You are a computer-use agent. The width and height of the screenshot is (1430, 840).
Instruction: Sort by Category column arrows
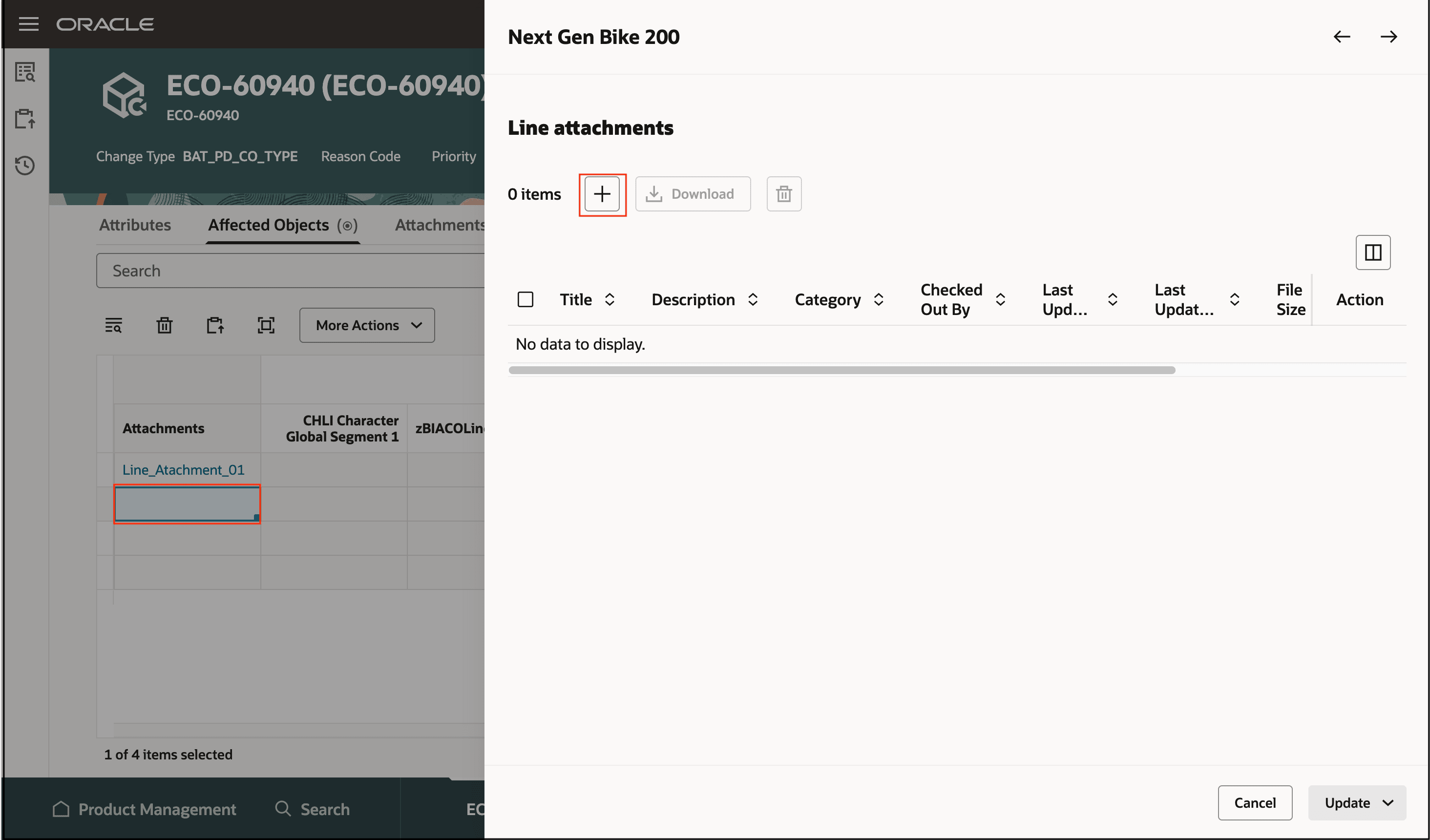pyautogui.click(x=878, y=299)
